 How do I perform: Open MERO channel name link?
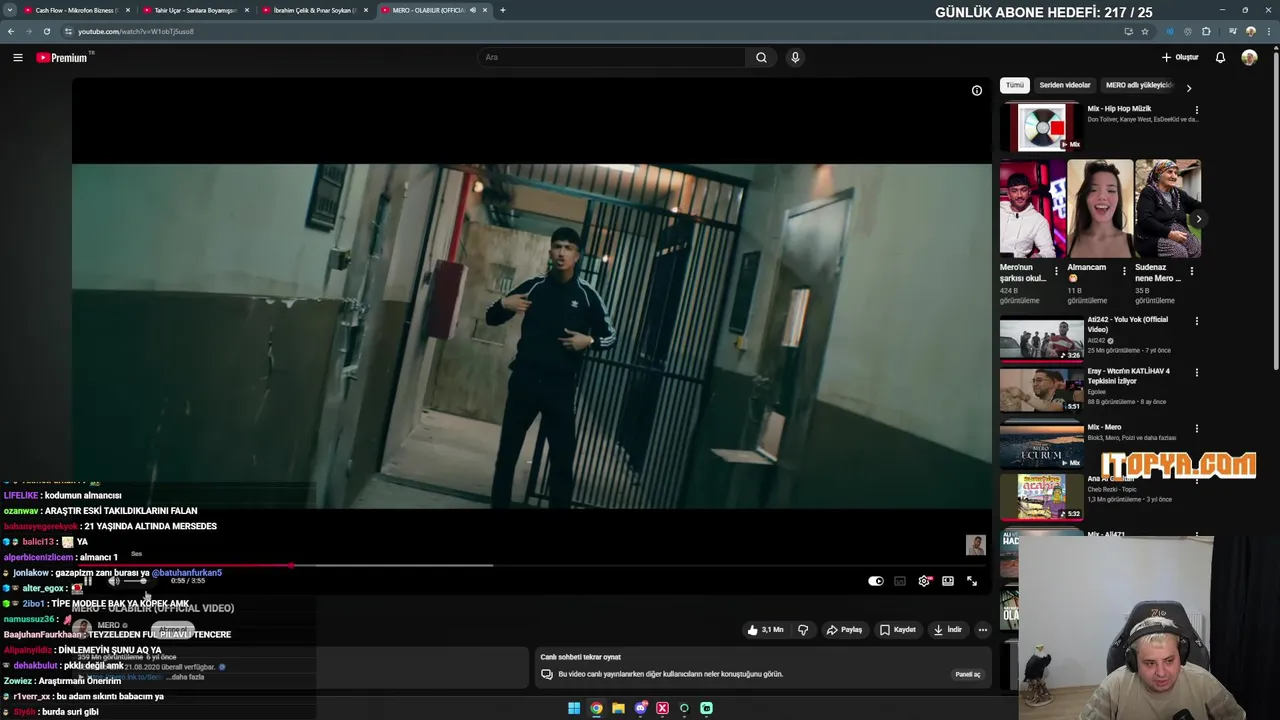(109, 625)
